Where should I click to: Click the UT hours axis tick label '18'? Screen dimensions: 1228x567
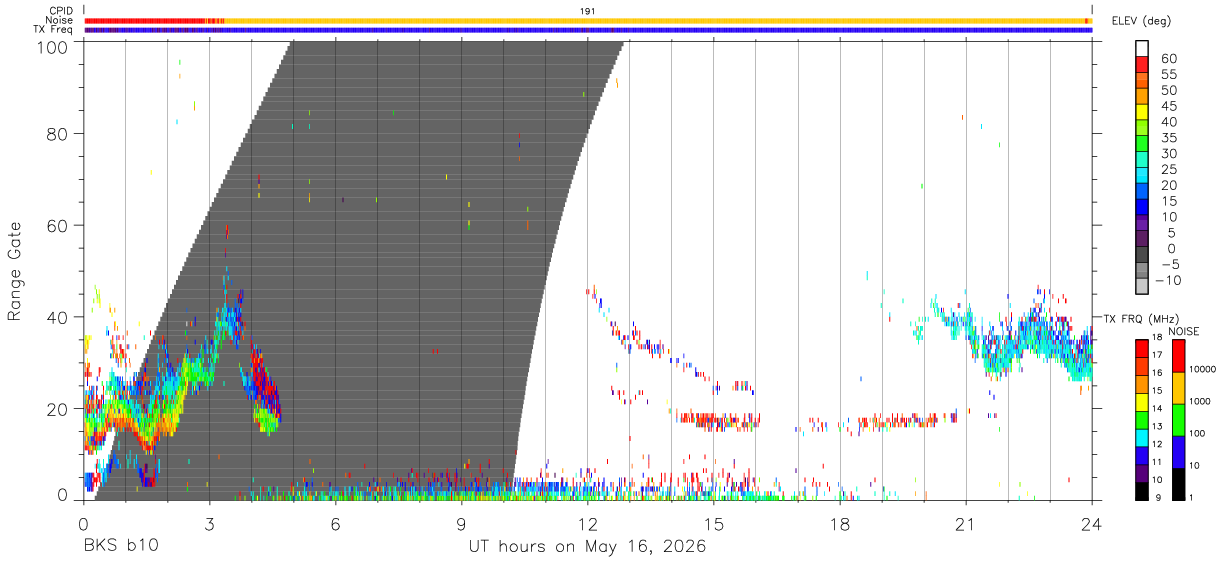click(840, 524)
